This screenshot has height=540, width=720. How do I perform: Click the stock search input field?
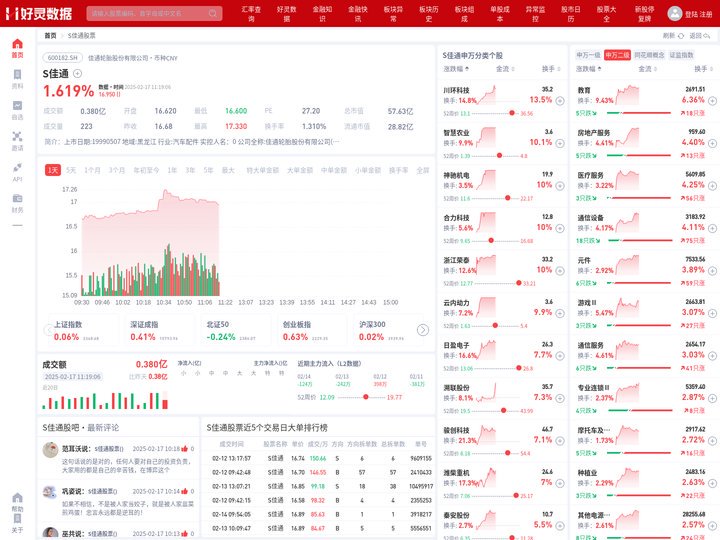pyautogui.click(x=154, y=13)
